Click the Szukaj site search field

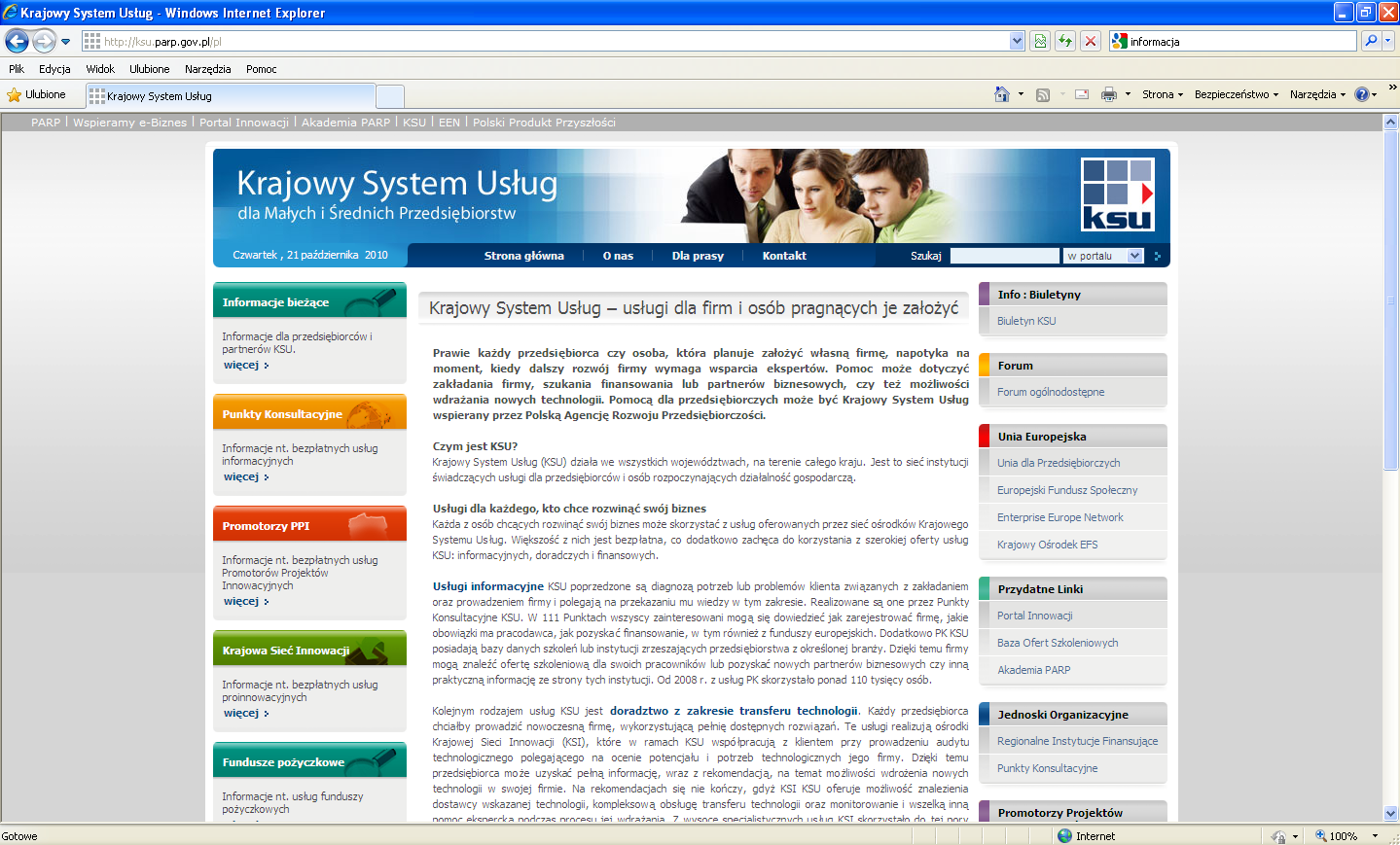tap(1004, 256)
